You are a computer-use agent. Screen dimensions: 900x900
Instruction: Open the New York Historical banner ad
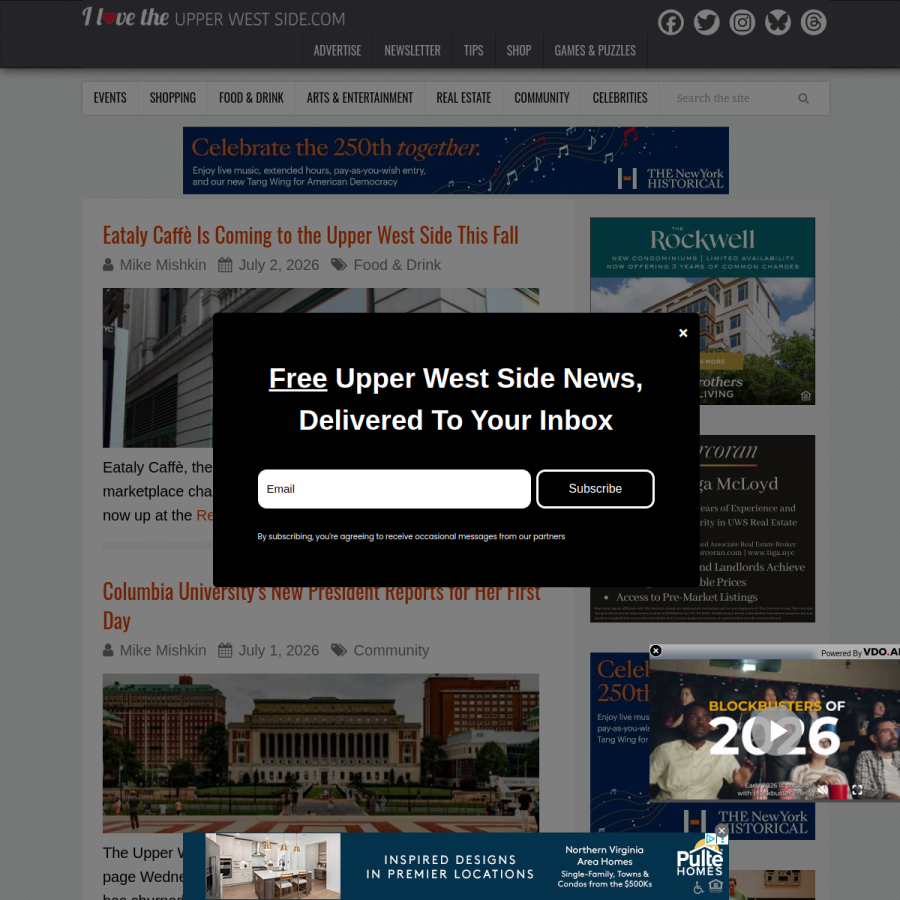pyautogui.click(x=456, y=160)
